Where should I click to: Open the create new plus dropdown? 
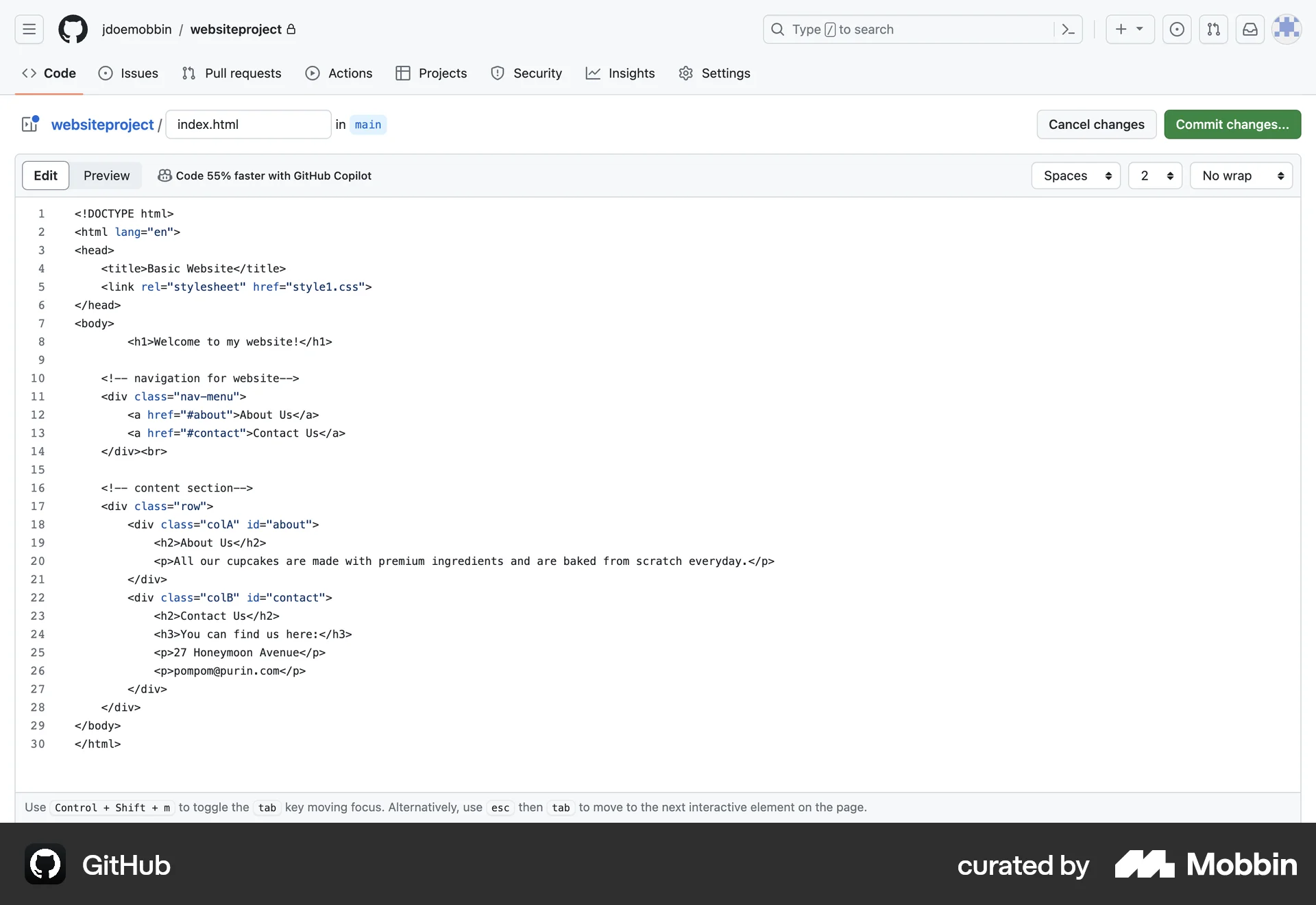pyautogui.click(x=1130, y=29)
